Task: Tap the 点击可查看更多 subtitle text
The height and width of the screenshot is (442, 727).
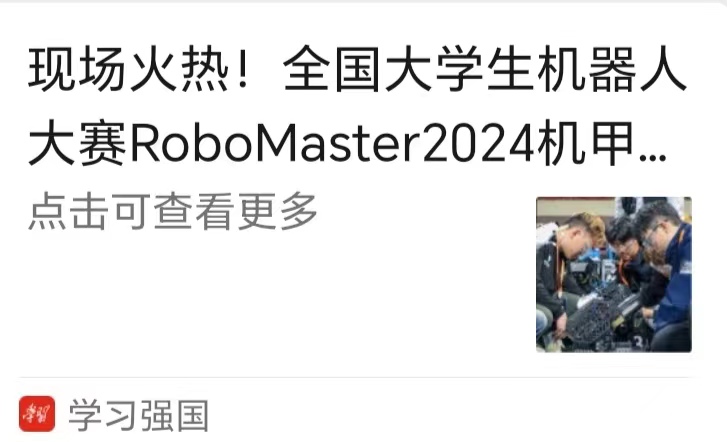Action: (173, 211)
